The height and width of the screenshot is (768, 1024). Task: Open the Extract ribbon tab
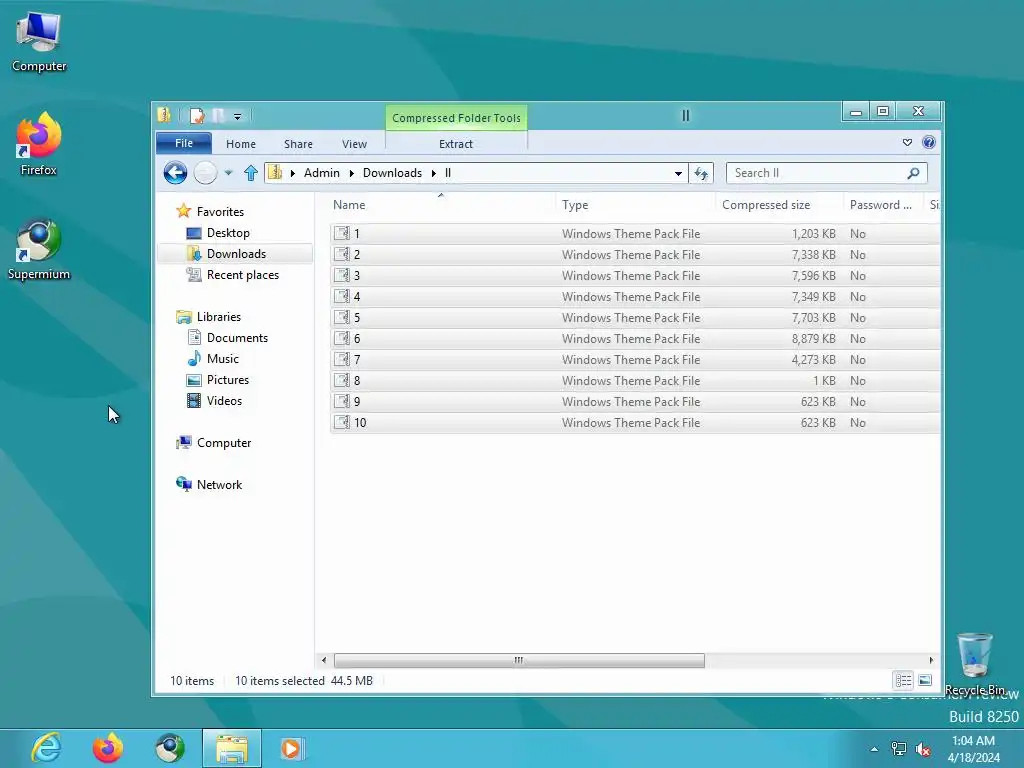point(456,144)
